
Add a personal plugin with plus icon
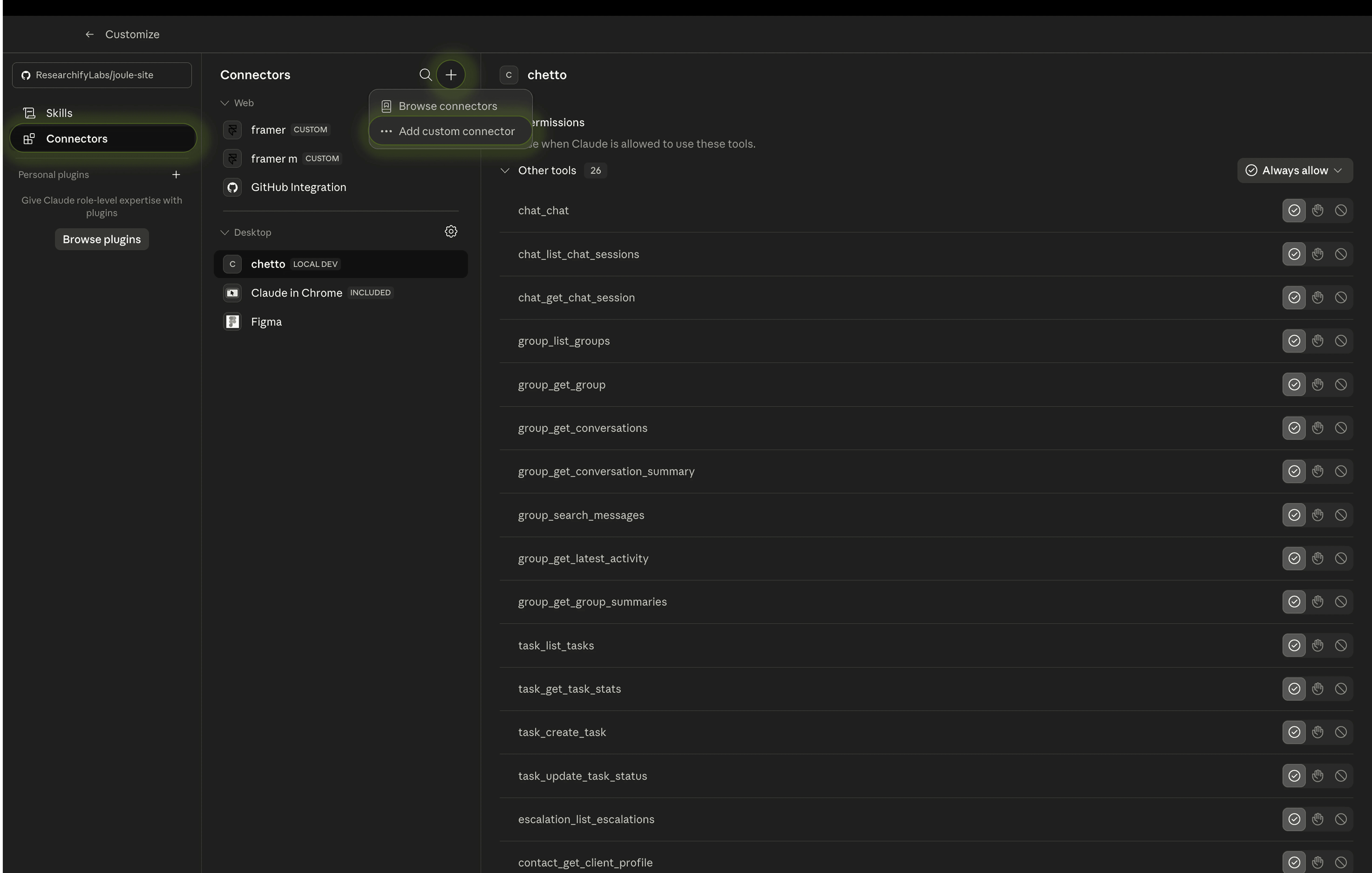pos(176,174)
